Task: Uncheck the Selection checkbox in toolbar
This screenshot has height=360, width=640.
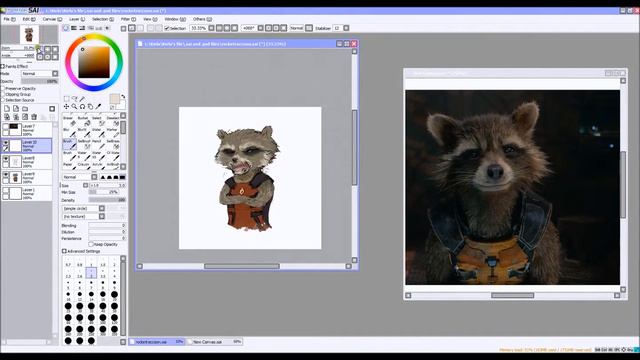Action: (167, 28)
